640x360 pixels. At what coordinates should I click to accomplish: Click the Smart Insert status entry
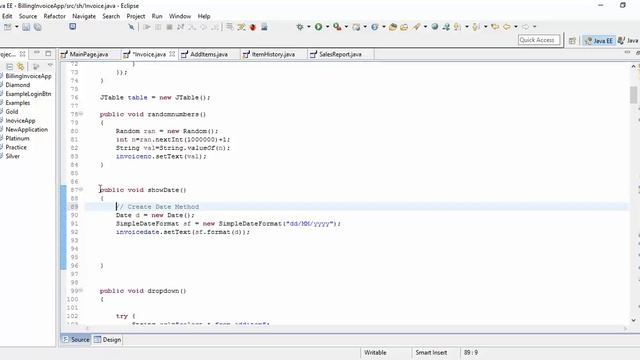pyautogui.click(x=431, y=352)
